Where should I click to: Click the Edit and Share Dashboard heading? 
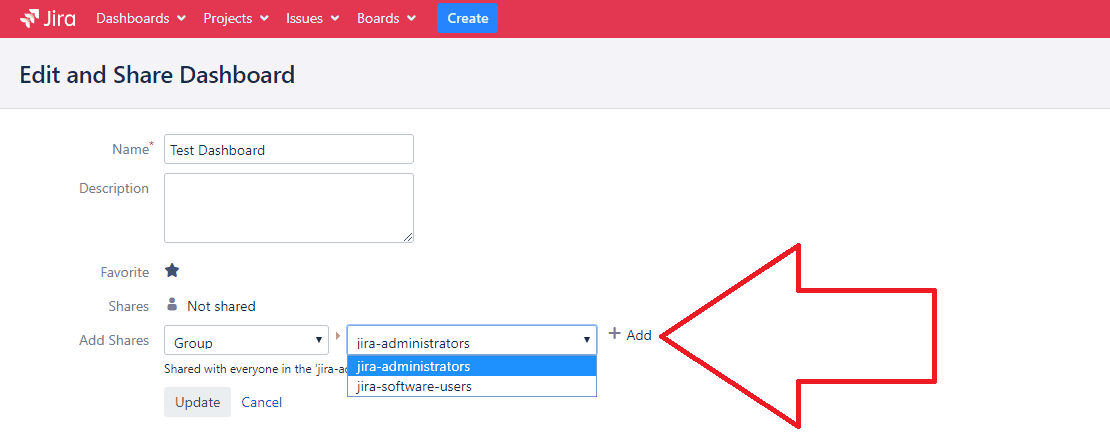tap(157, 74)
